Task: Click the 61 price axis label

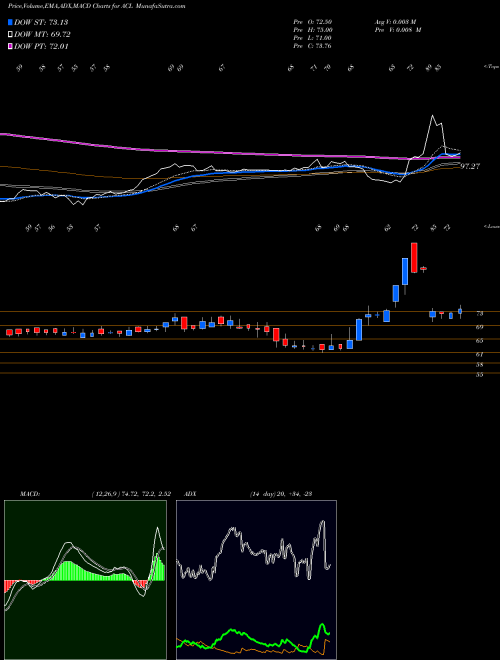Action: pos(479,355)
